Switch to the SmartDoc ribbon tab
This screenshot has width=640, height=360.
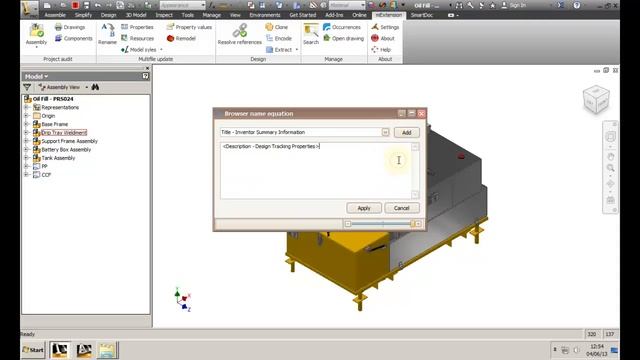pyautogui.click(x=422, y=15)
